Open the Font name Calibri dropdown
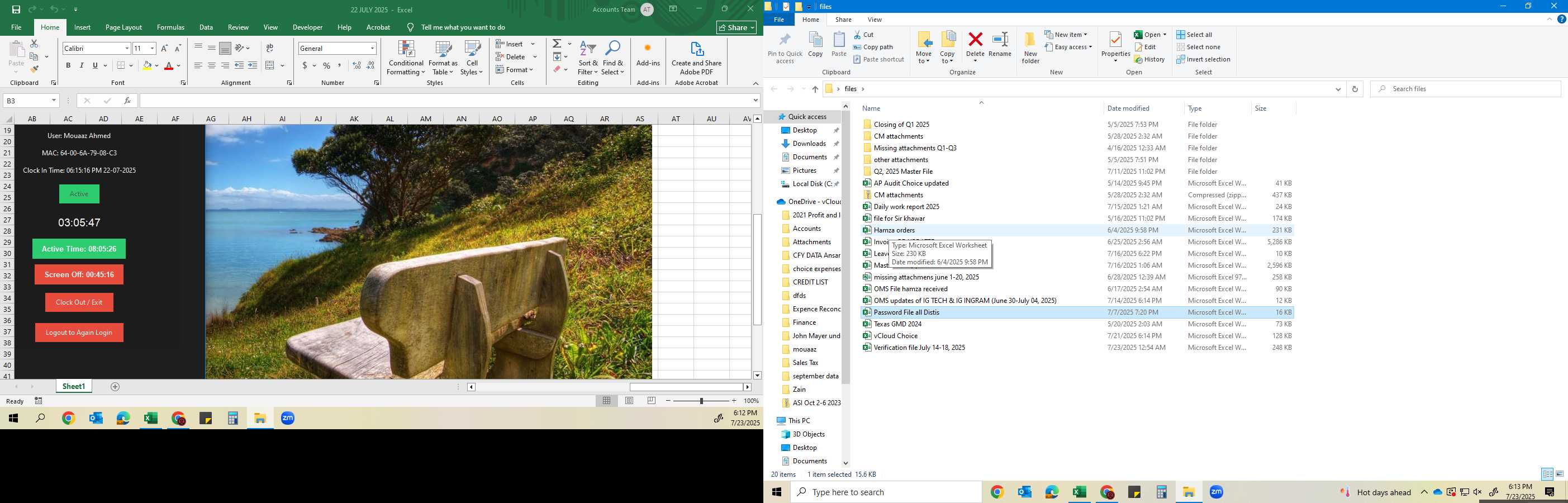 click(127, 48)
